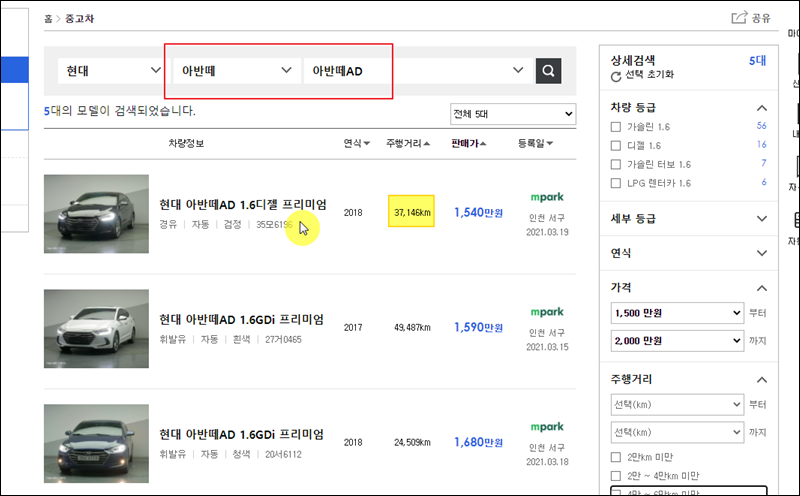Click the blue 청색 car thumbnail
Screen dimensions: 800x496
coord(96,443)
